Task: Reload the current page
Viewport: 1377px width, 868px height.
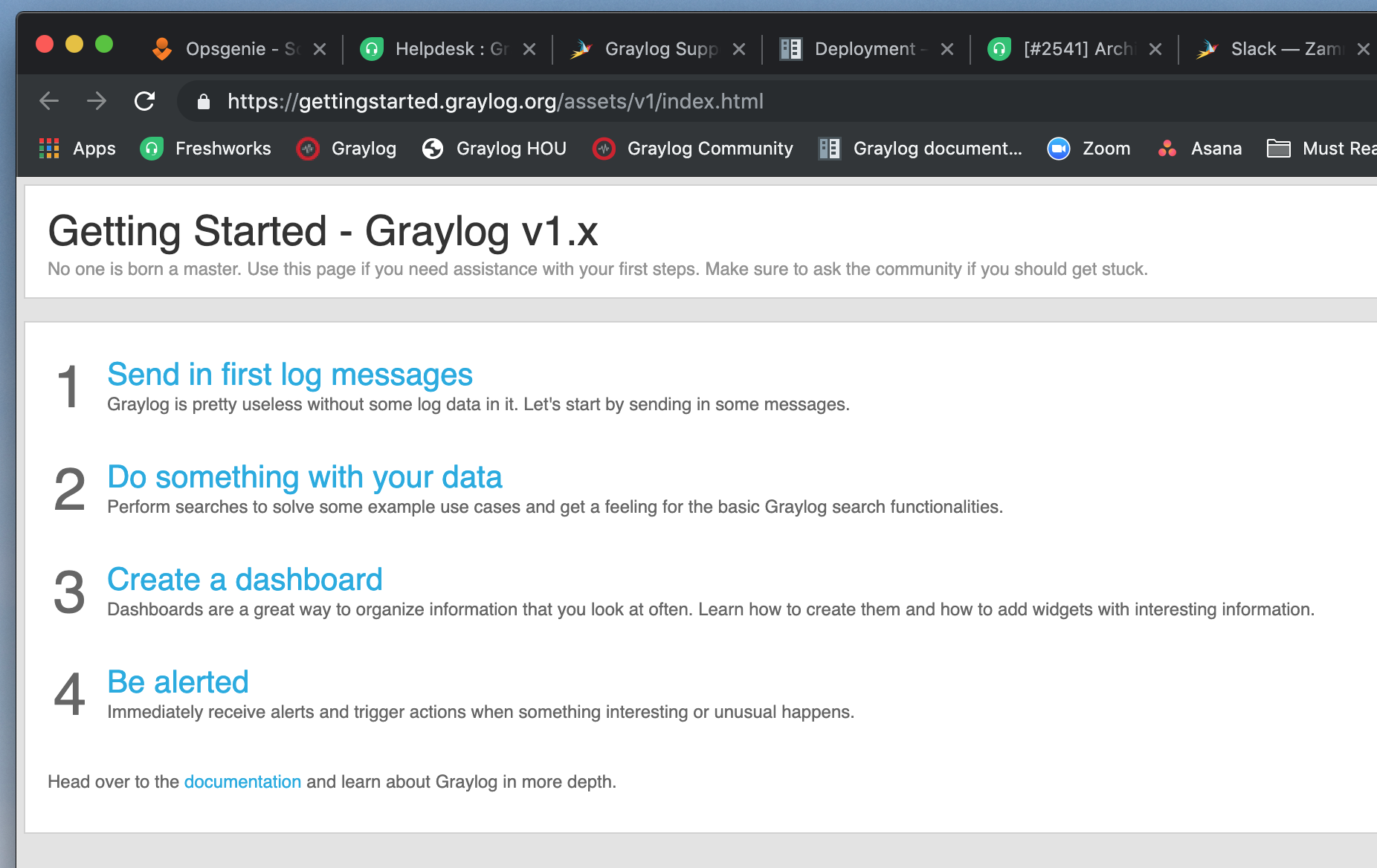Action: tap(146, 101)
